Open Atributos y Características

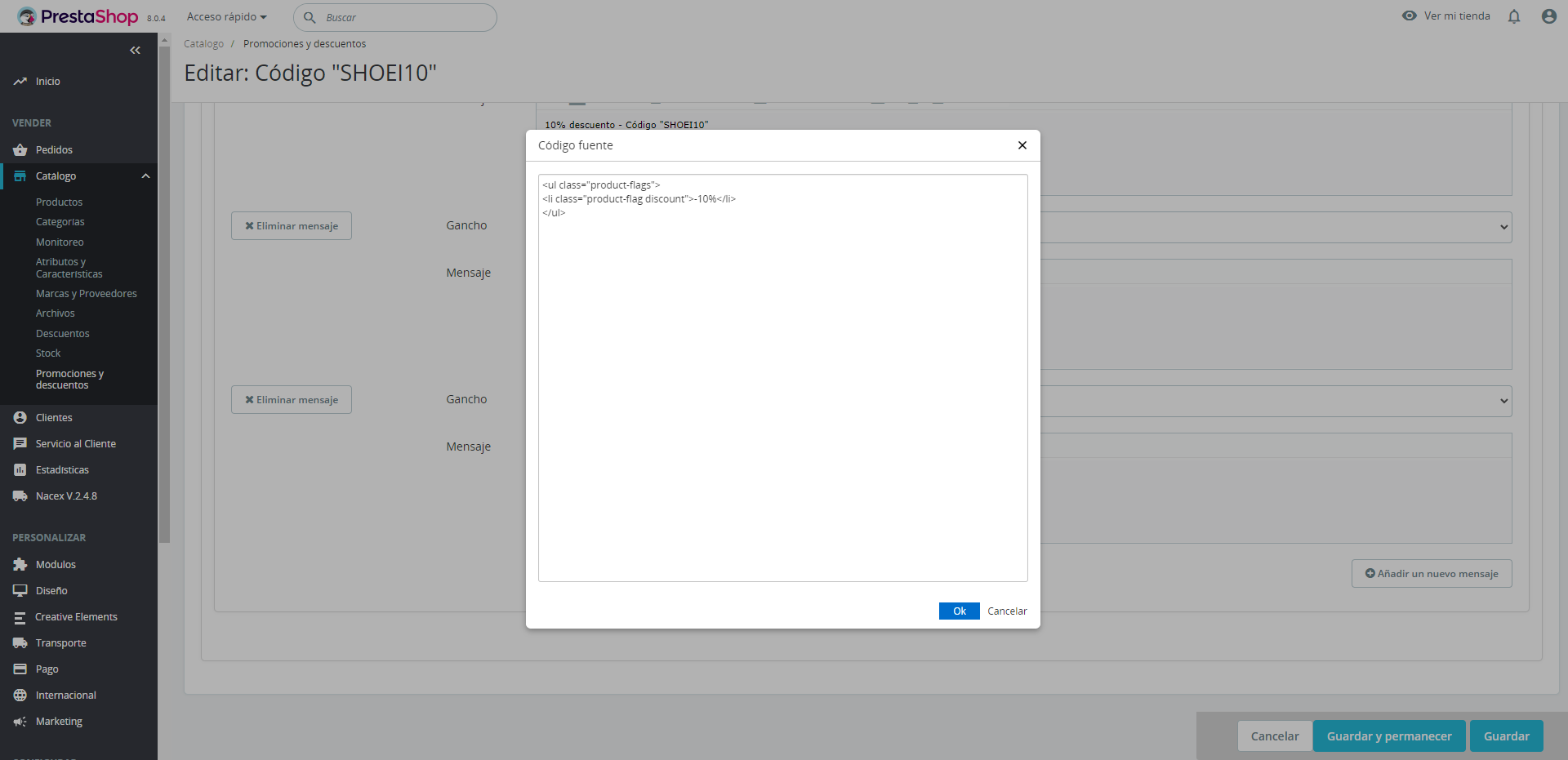point(69,268)
